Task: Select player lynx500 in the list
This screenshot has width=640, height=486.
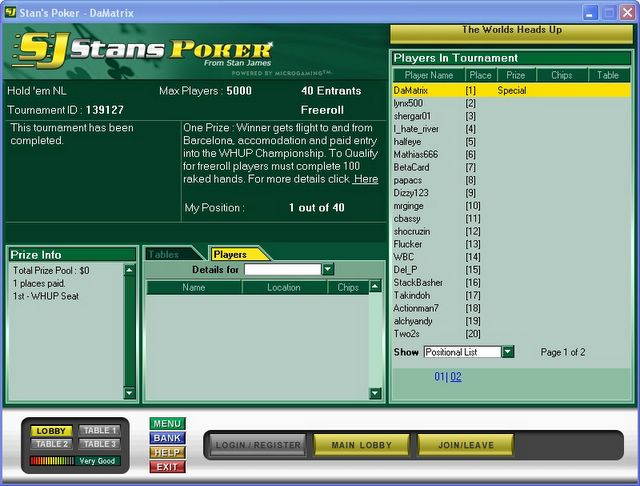Action: [x=511, y=103]
